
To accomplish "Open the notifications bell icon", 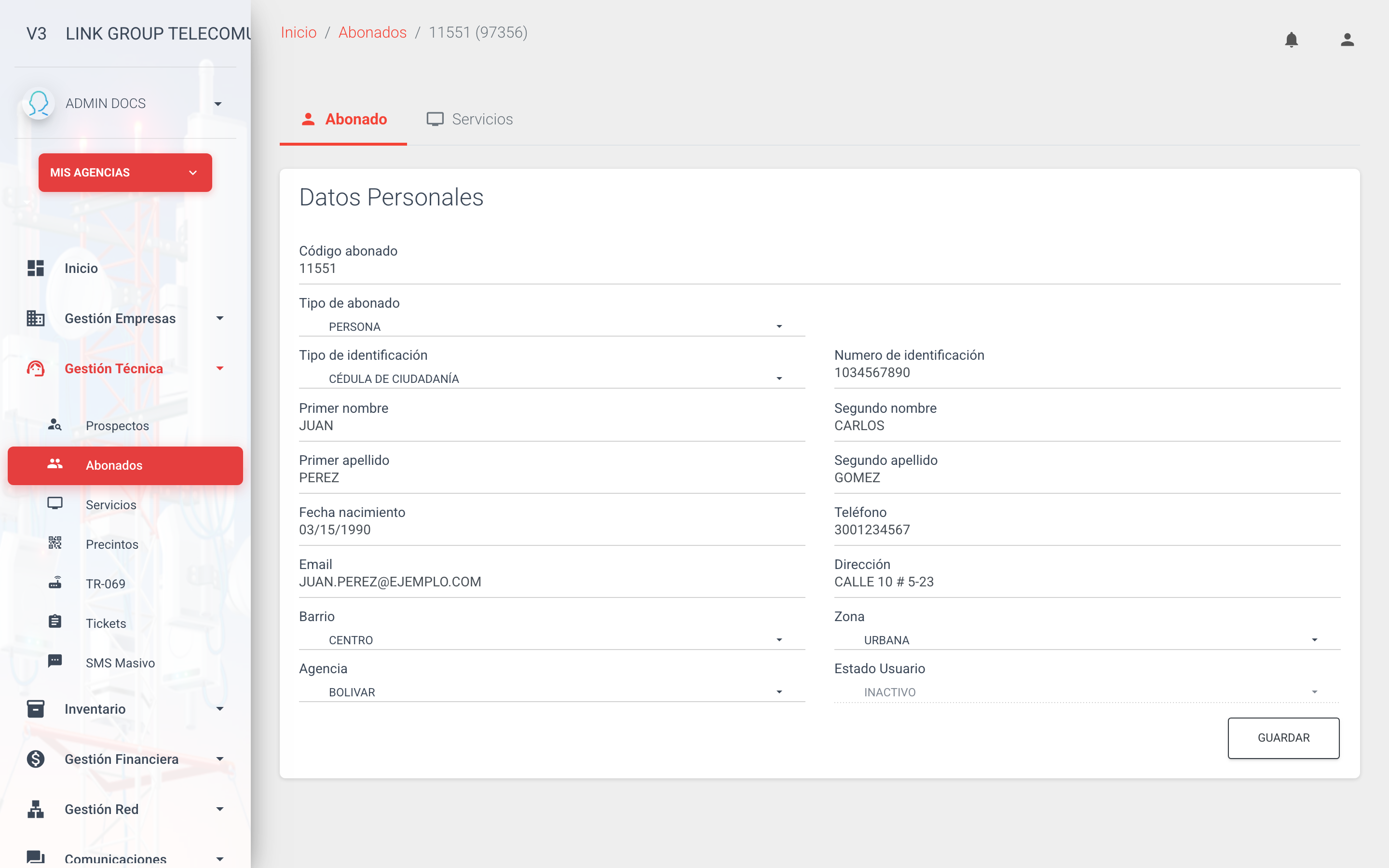I will click(x=1291, y=40).
